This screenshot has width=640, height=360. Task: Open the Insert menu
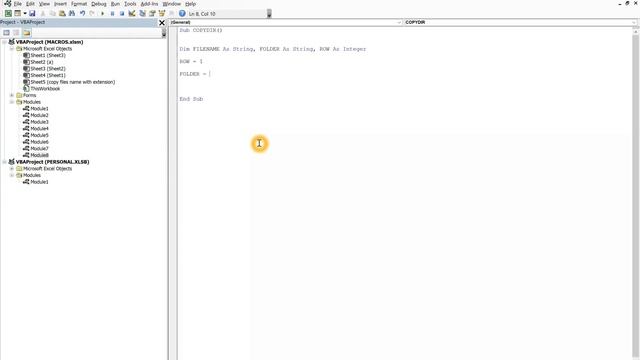click(60, 4)
